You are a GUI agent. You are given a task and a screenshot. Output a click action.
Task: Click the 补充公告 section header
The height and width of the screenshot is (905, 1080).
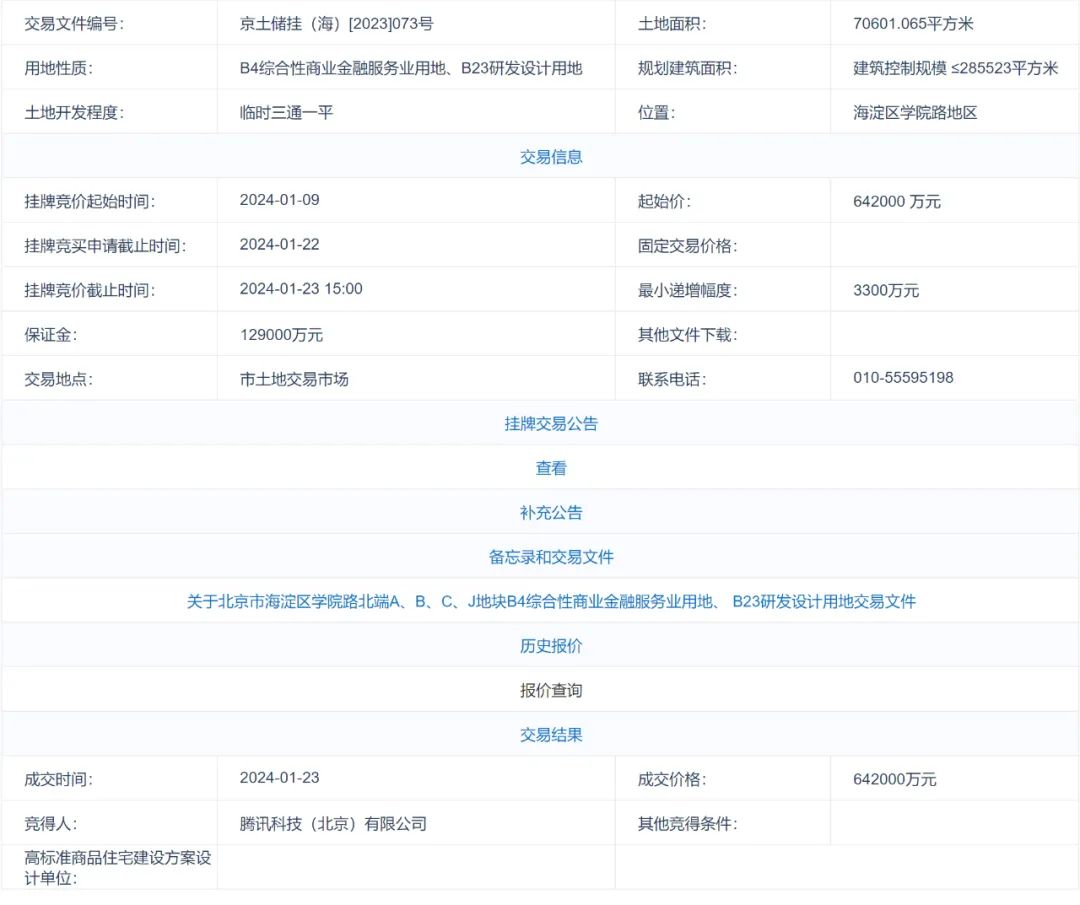(x=551, y=512)
